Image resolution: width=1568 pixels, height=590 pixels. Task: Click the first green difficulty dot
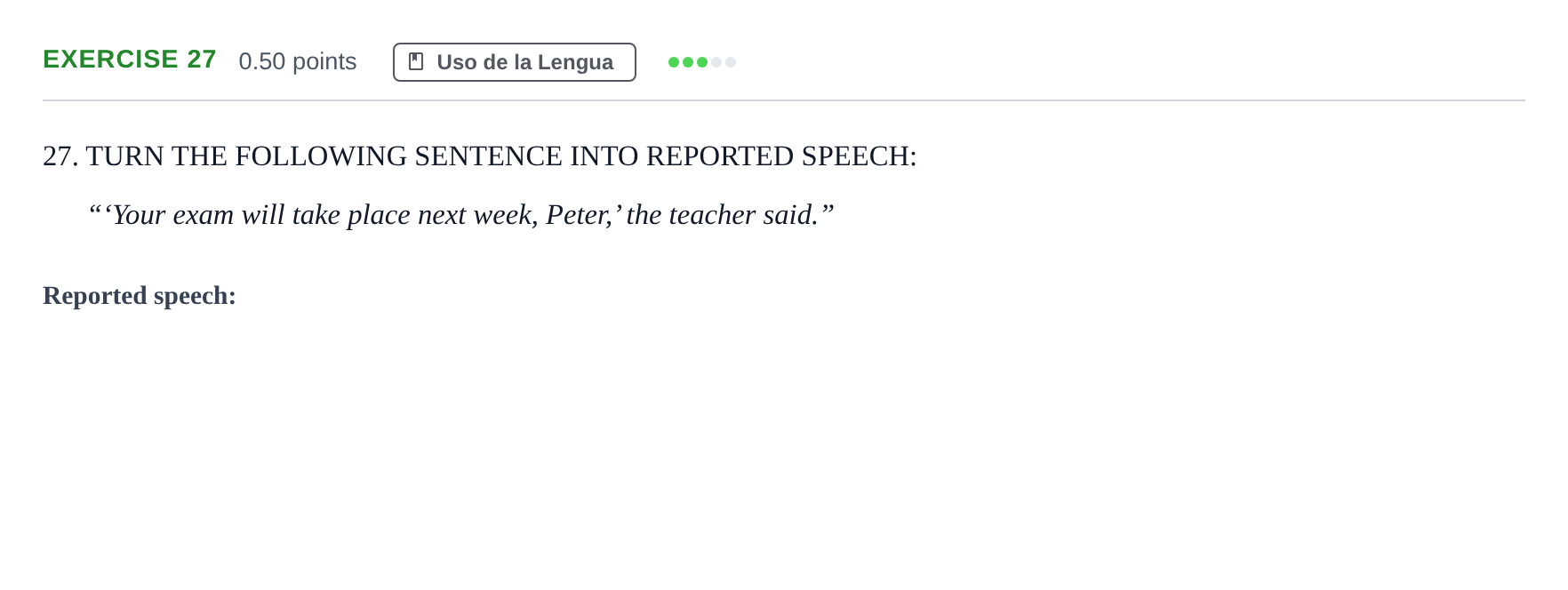click(674, 62)
